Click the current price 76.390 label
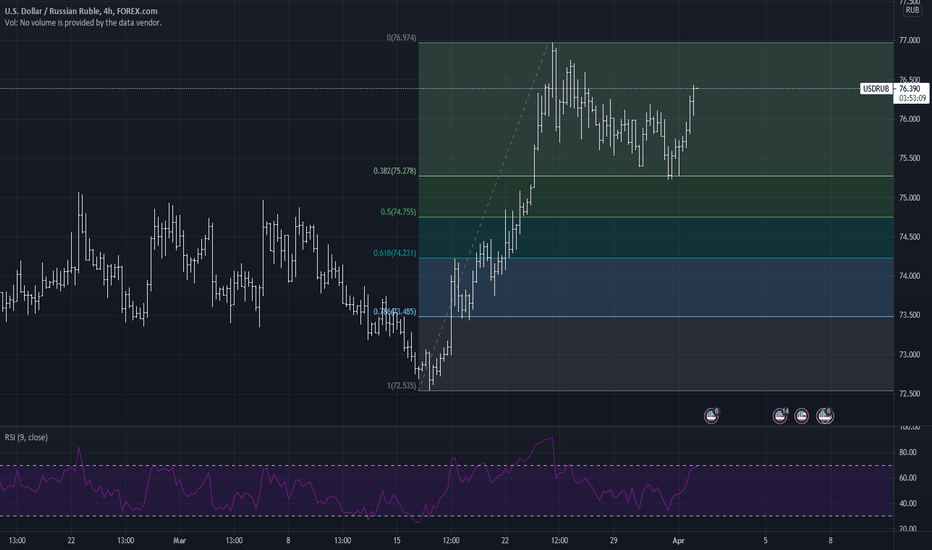 tap(910, 89)
